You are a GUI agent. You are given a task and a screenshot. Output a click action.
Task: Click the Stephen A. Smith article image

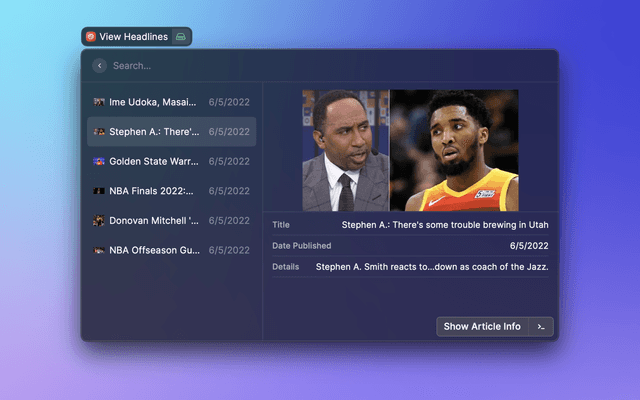pyautogui.click(x=410, y=150)
